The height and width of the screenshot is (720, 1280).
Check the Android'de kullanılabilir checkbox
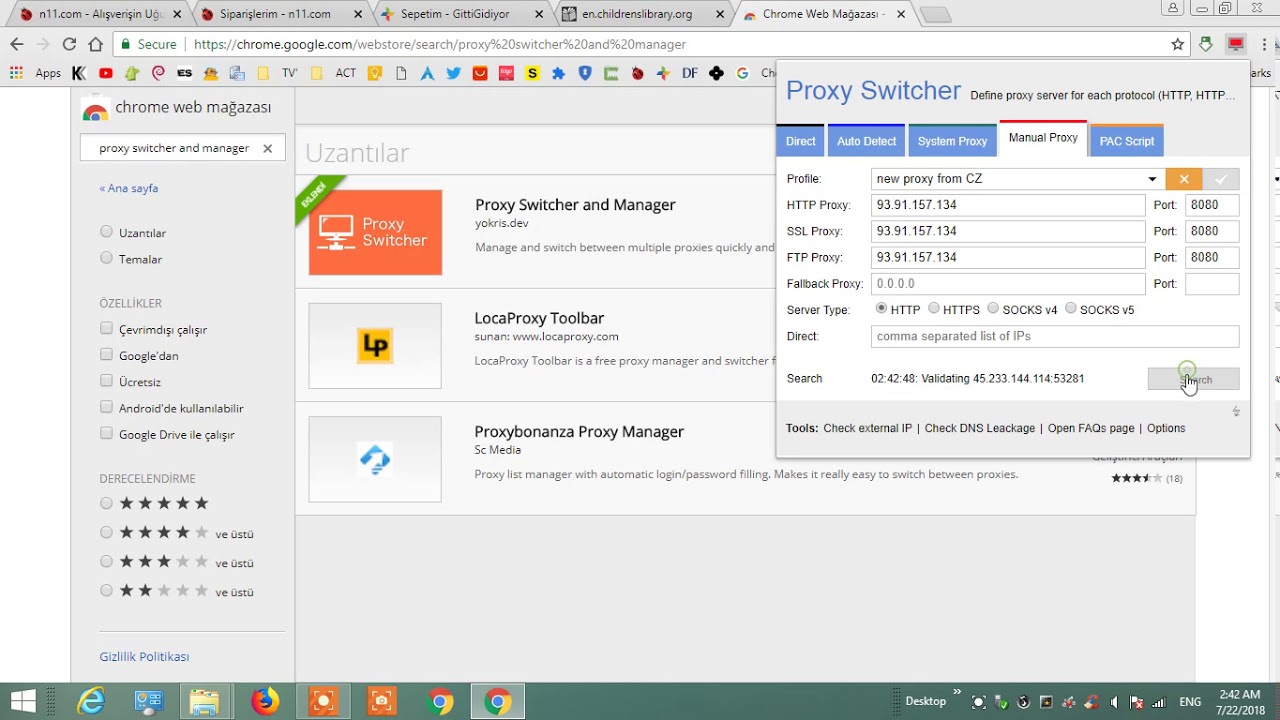click(106, 407)
